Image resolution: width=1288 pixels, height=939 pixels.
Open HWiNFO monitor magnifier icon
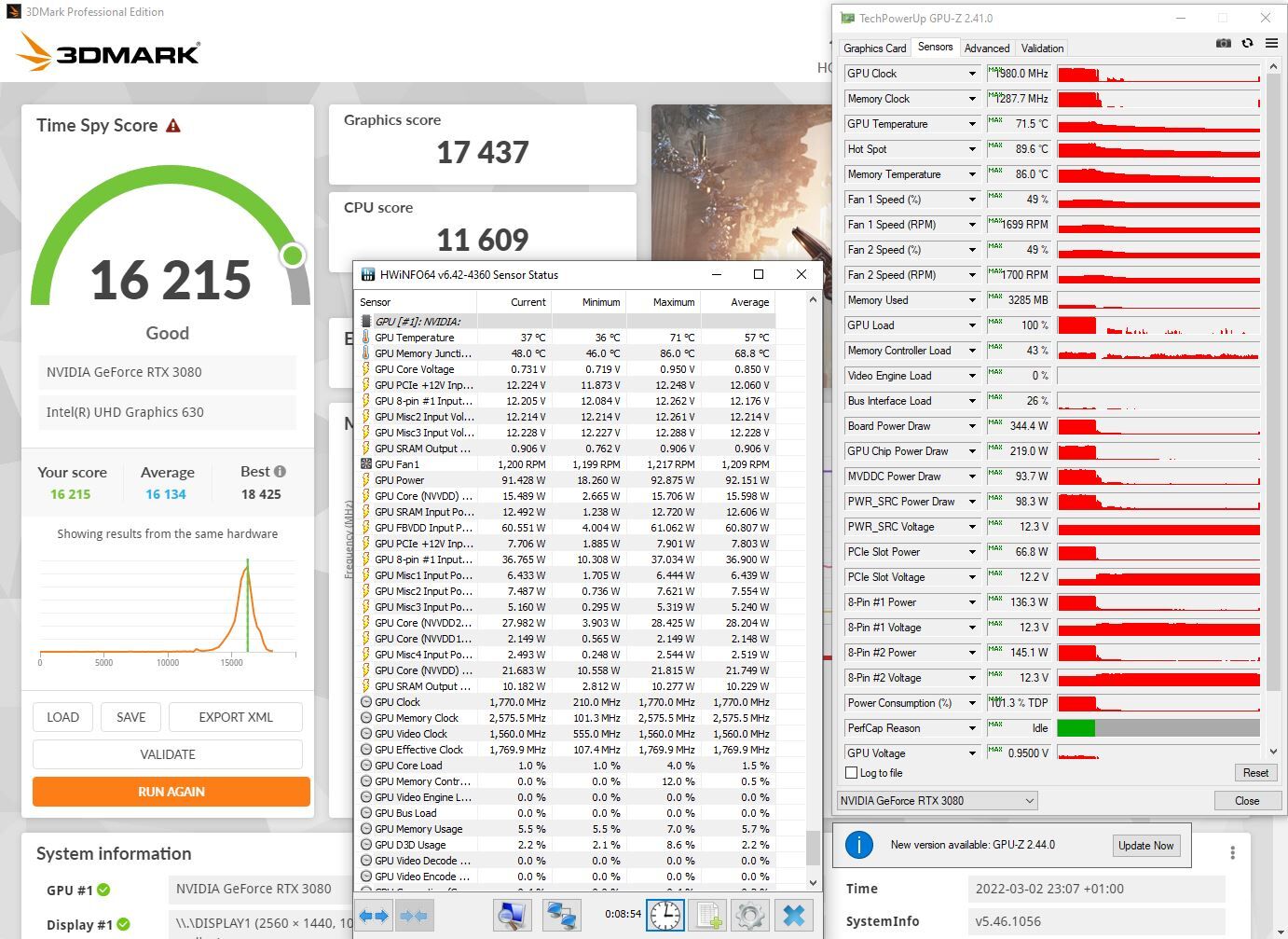click(x=513, y=916)
